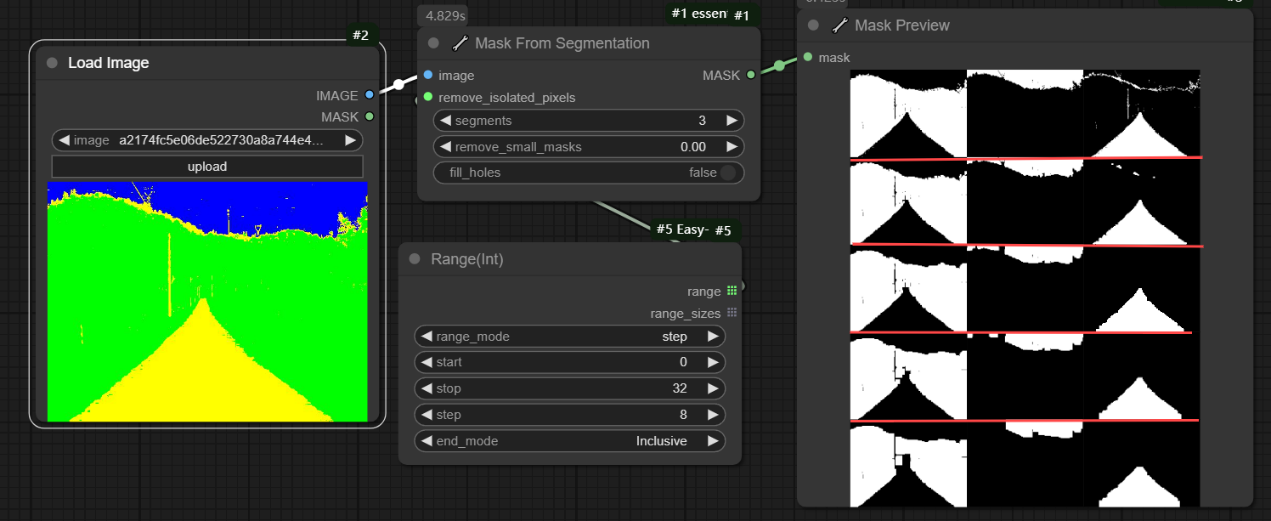The height and width of the screenshot is (521, 1271).
Task: Increase the segments value
Action: point(731,120)
